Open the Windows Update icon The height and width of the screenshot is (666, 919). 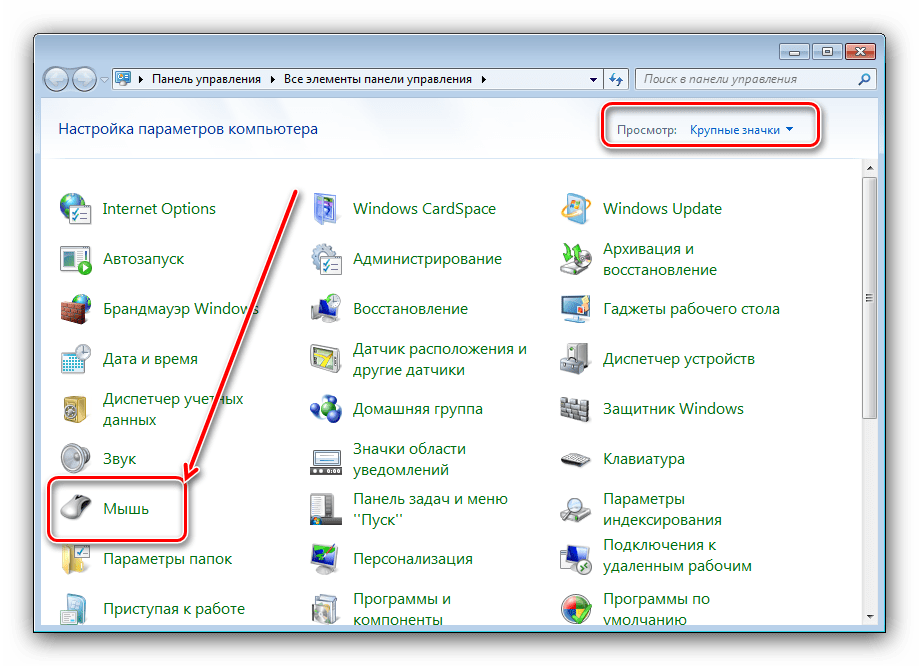click(x=576, y=209)
